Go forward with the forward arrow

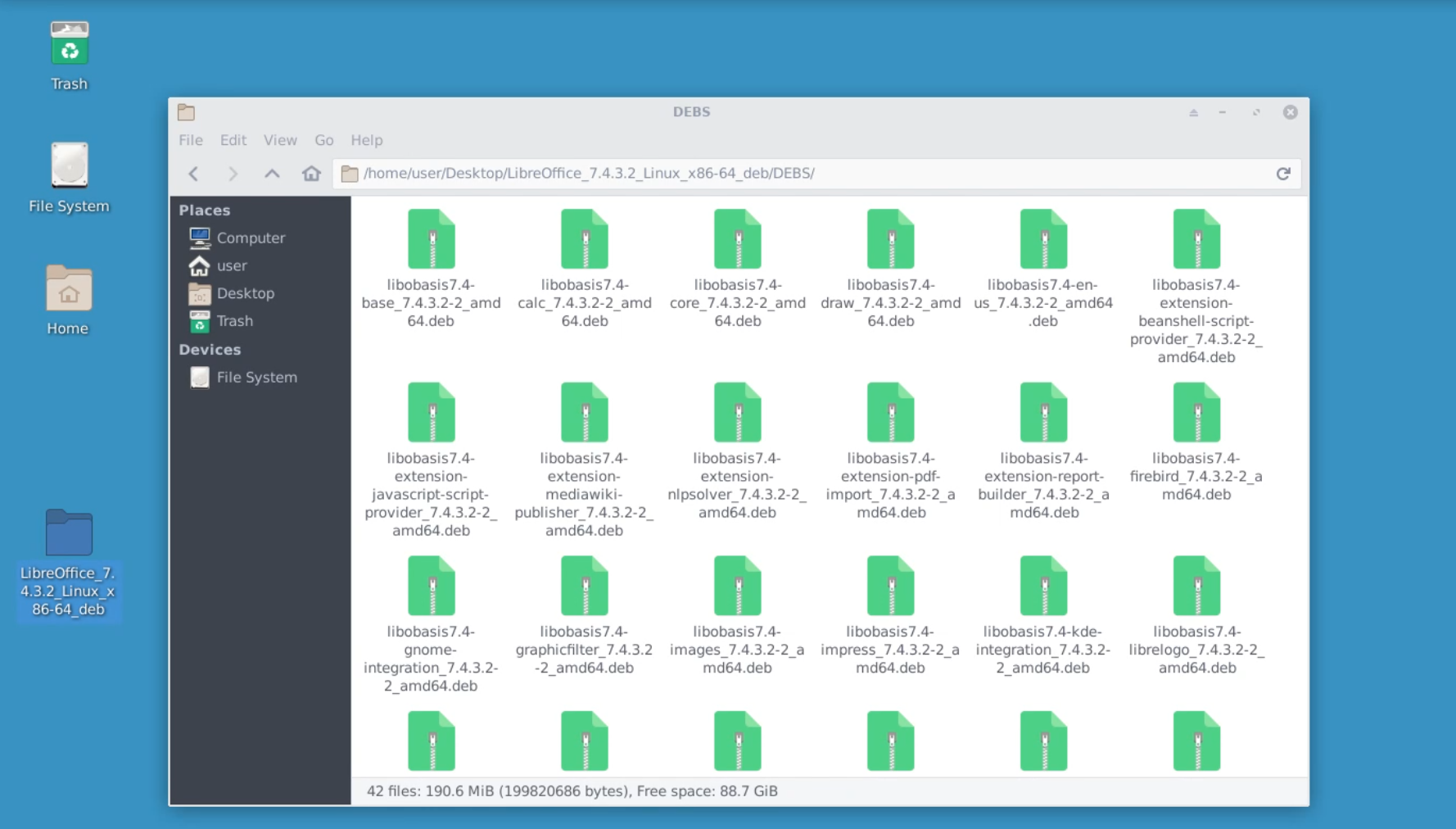pos(233,174)
